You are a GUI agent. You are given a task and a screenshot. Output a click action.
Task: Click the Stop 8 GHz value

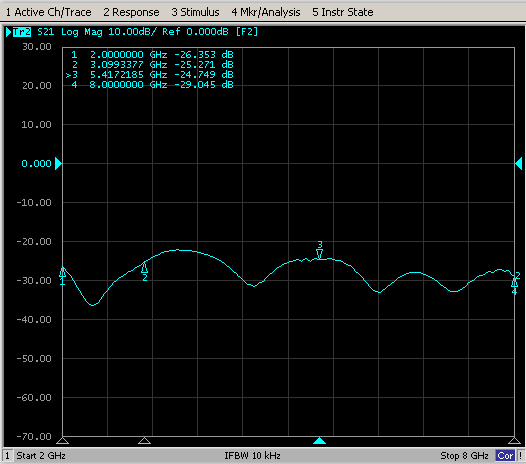click(x=464, y=456)
